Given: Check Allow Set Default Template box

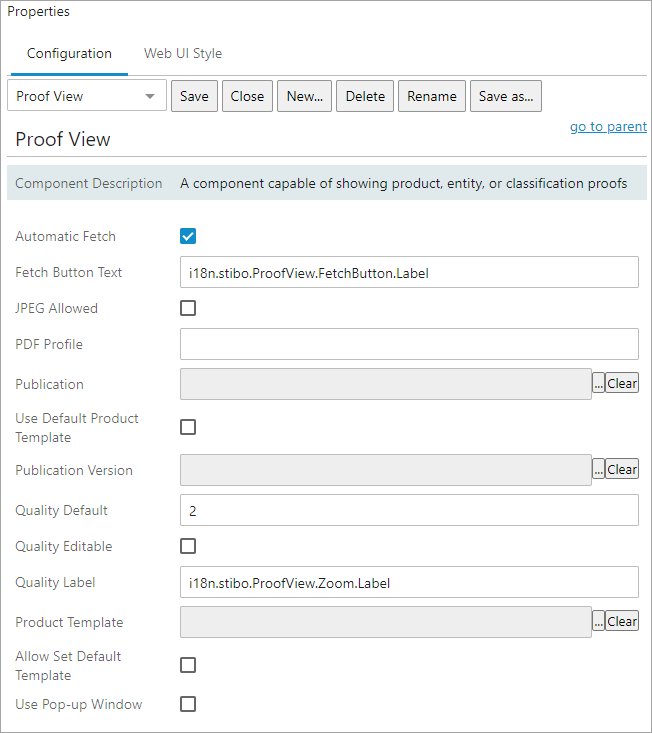Looking at the screenshot, I should (188, 665).
